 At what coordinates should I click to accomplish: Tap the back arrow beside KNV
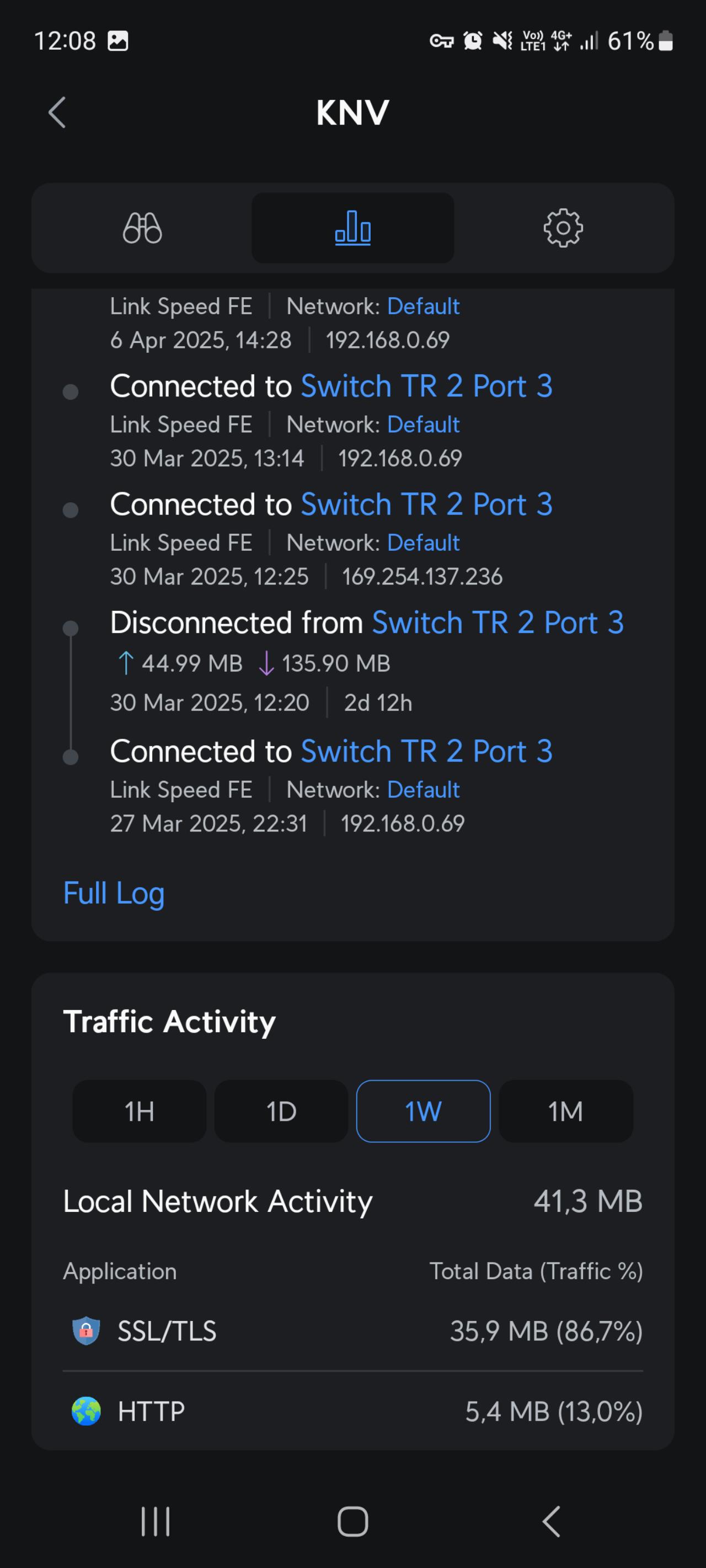(x=57, y=112)
